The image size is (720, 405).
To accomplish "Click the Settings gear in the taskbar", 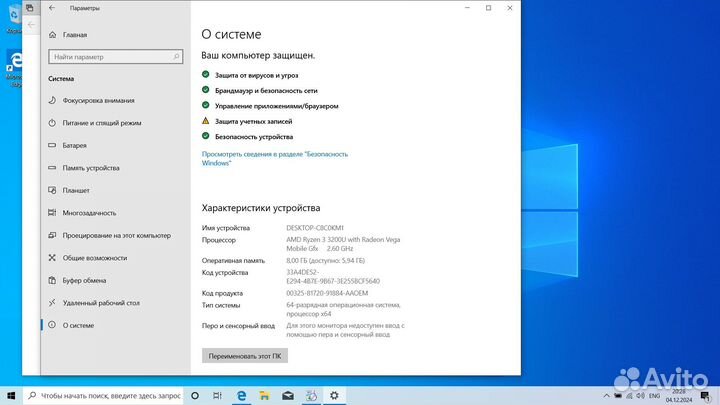I will 334,395.
